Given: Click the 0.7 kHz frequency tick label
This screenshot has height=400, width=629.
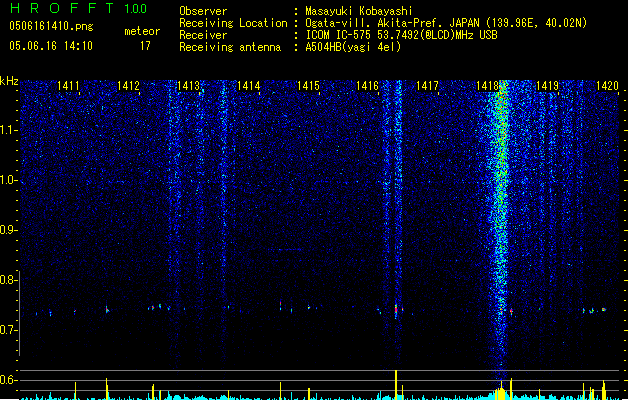Looking at the screenshot, I should click(x=8, y=330).
